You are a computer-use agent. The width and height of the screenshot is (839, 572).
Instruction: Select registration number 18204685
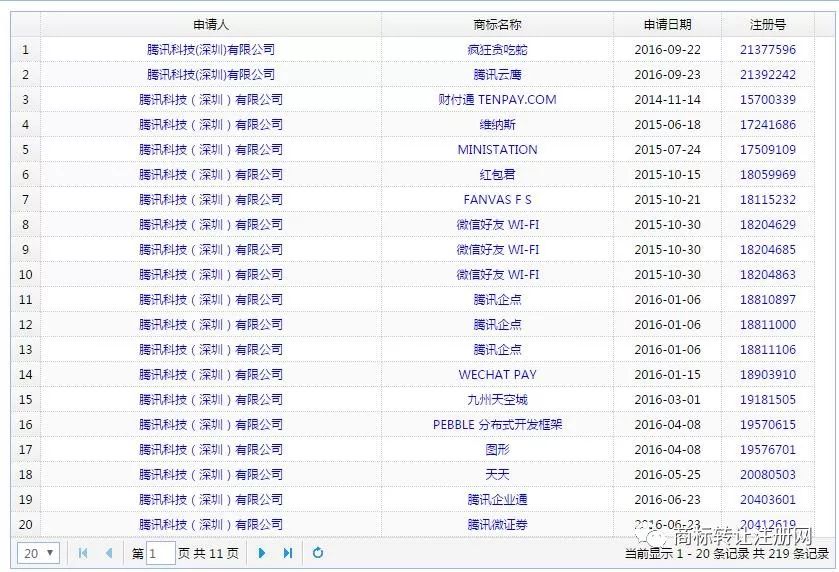(x=768, y=250)
